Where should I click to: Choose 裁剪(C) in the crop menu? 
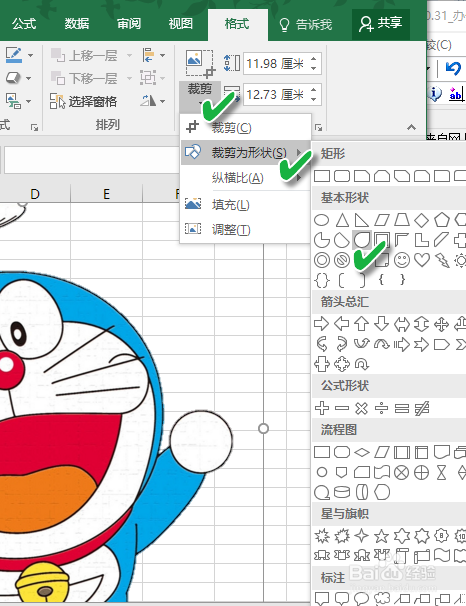point(246,127)
